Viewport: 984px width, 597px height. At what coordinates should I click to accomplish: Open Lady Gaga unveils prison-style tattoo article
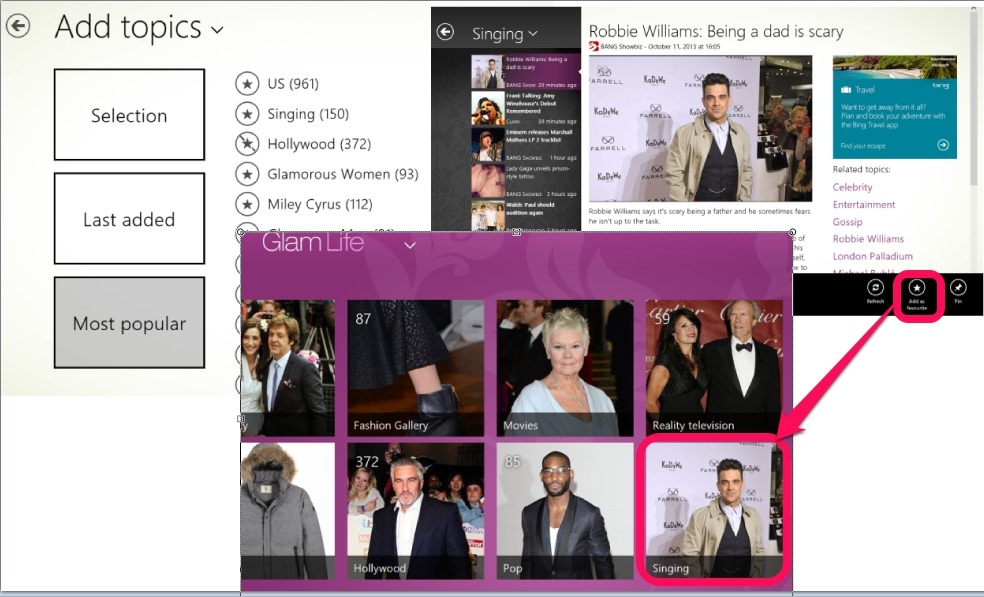point(525,181)
